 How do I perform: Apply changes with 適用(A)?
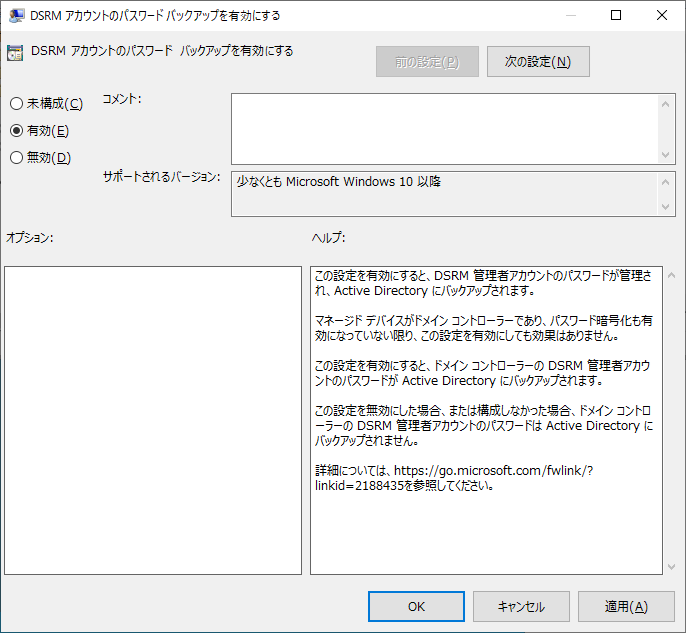[x=626, y=606]
